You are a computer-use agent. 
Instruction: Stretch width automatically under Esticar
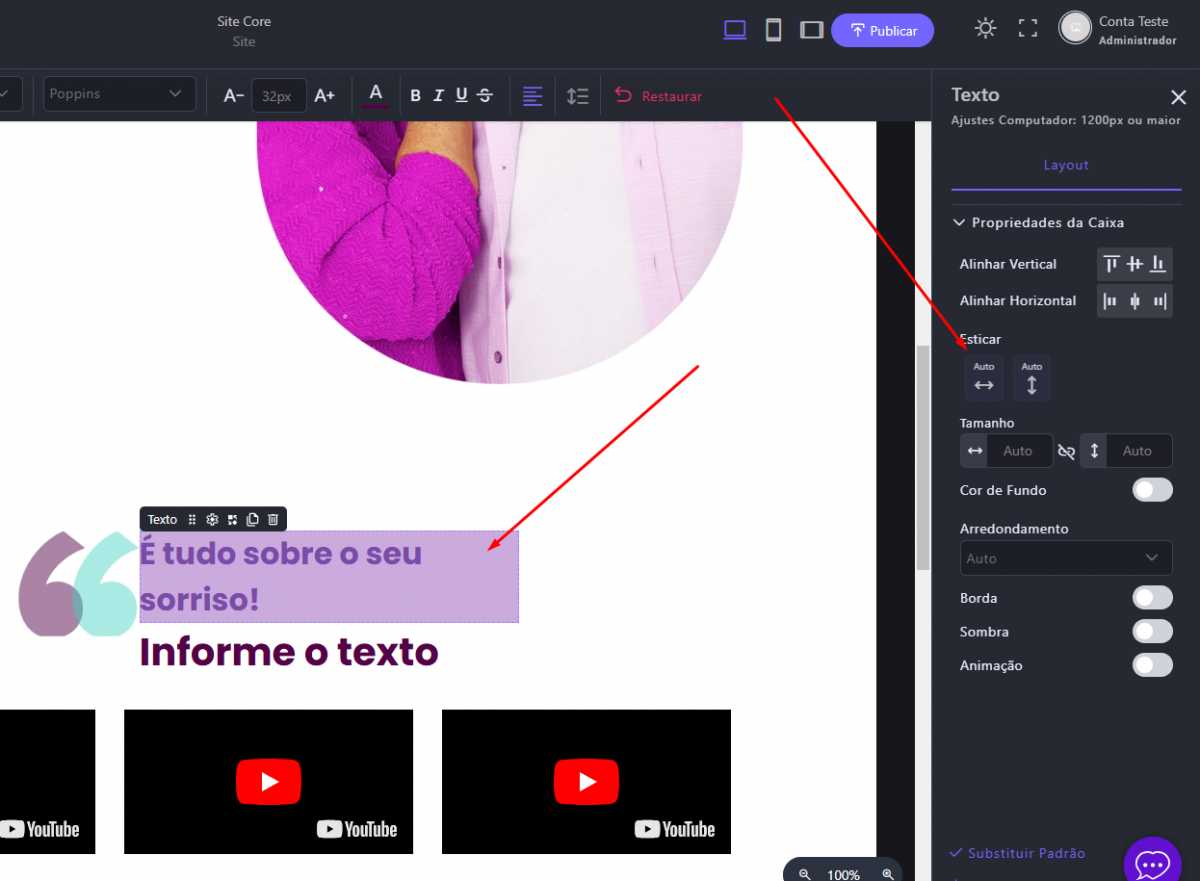984,379
